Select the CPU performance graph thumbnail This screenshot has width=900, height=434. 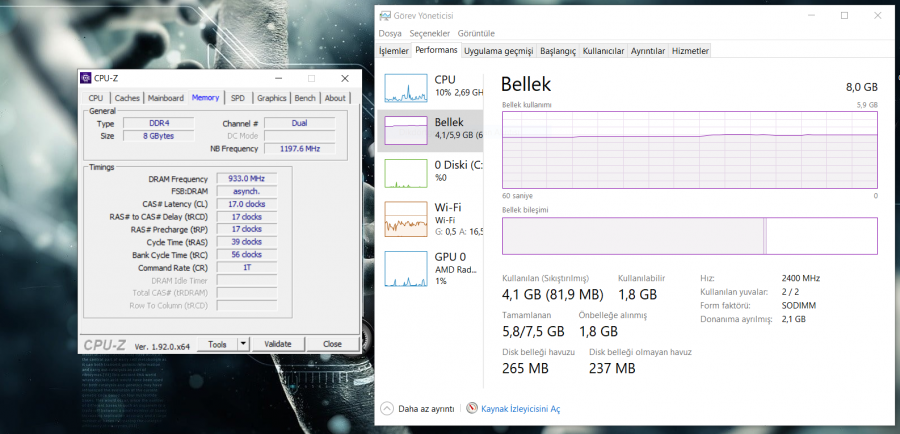point(406,88)
